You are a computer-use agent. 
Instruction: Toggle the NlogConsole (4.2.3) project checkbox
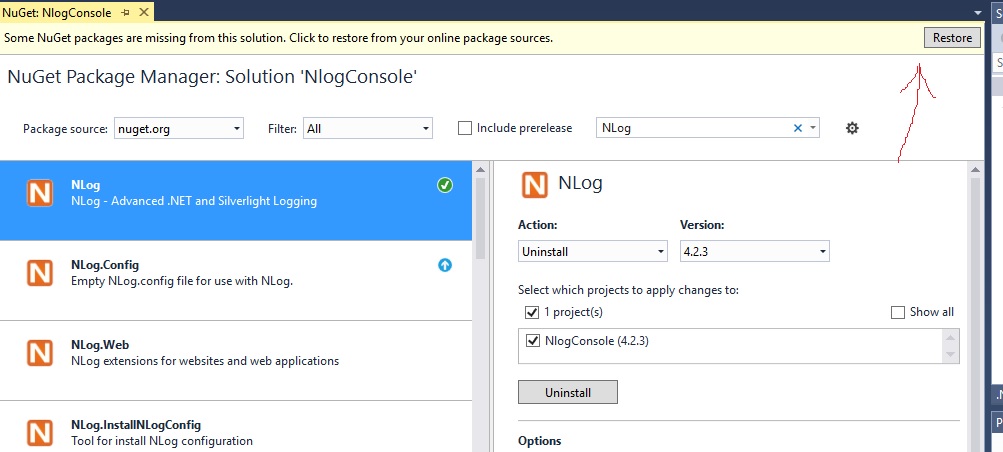pyautogui.click(x=532, y=341)
